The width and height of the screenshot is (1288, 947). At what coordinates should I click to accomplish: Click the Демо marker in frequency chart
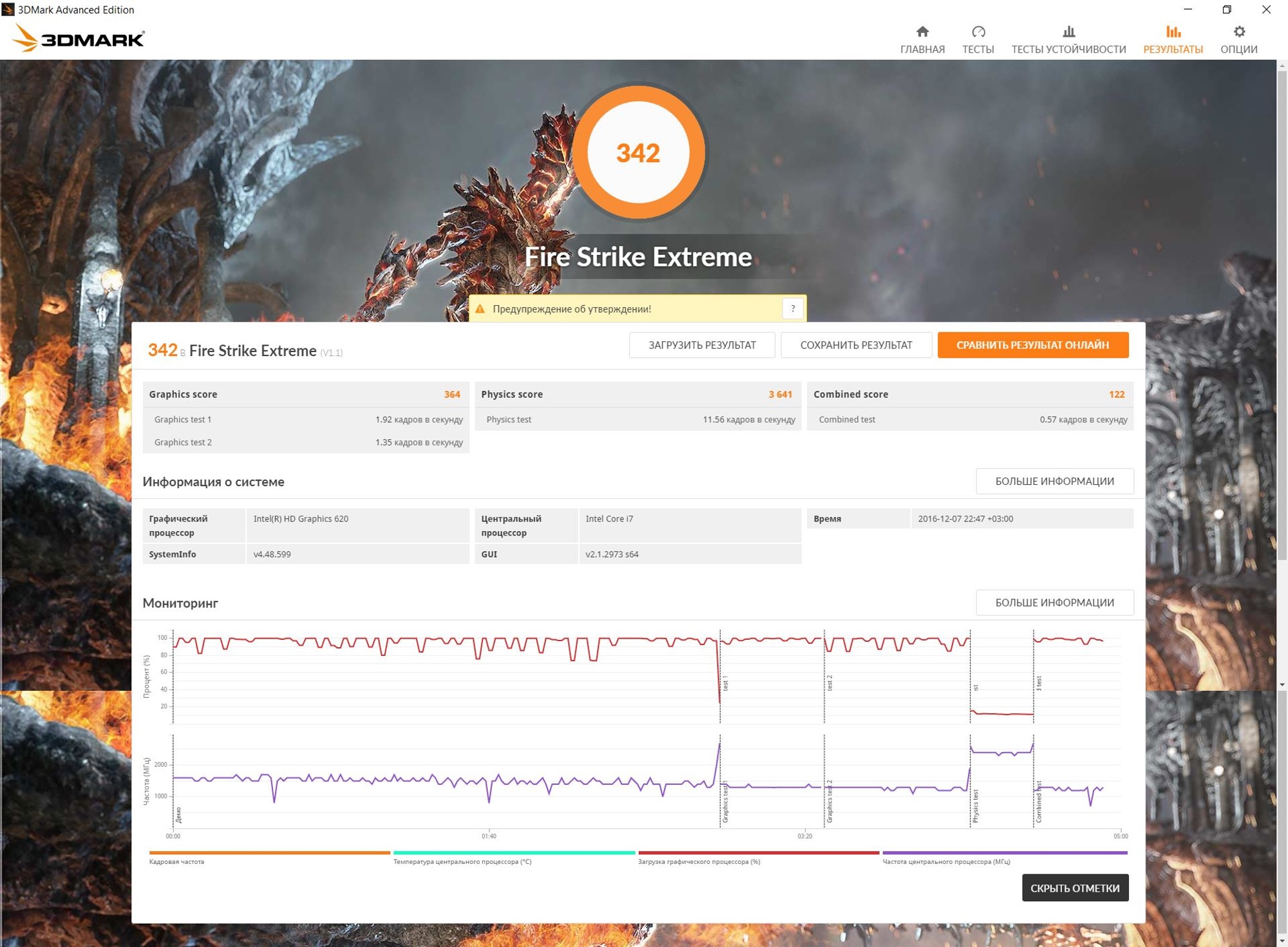coord(178,815)
